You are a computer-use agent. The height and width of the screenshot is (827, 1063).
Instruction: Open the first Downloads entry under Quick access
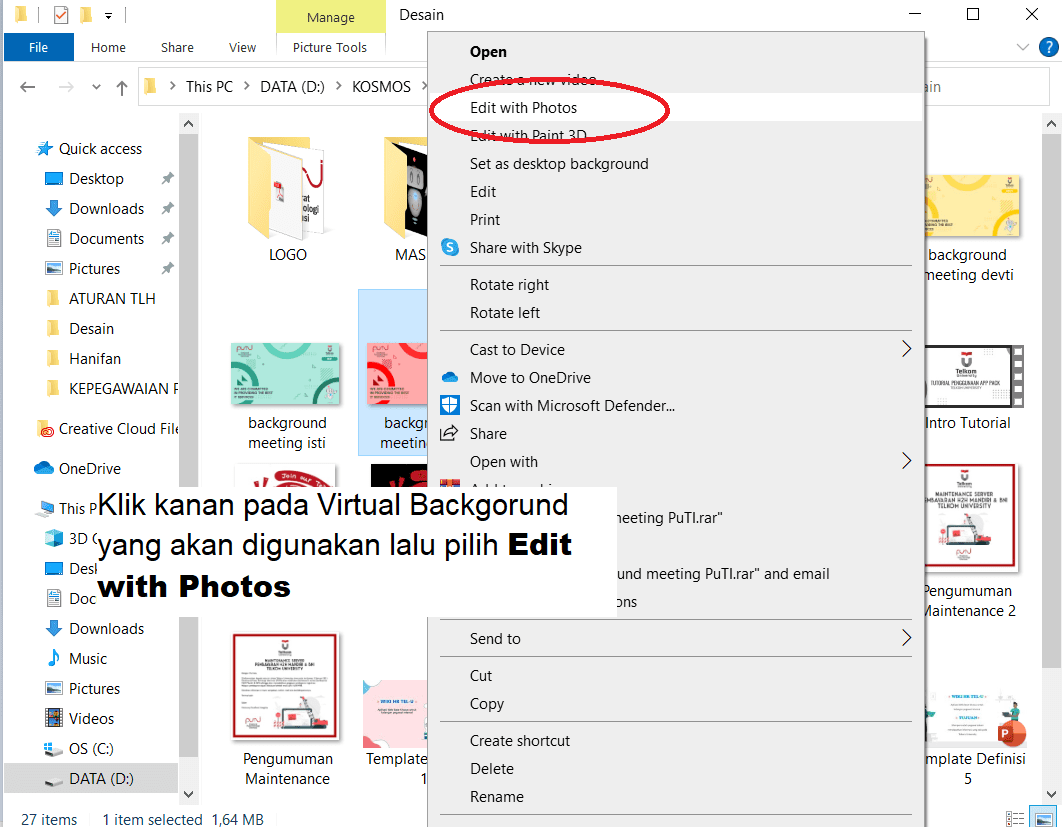coord(106,209)
